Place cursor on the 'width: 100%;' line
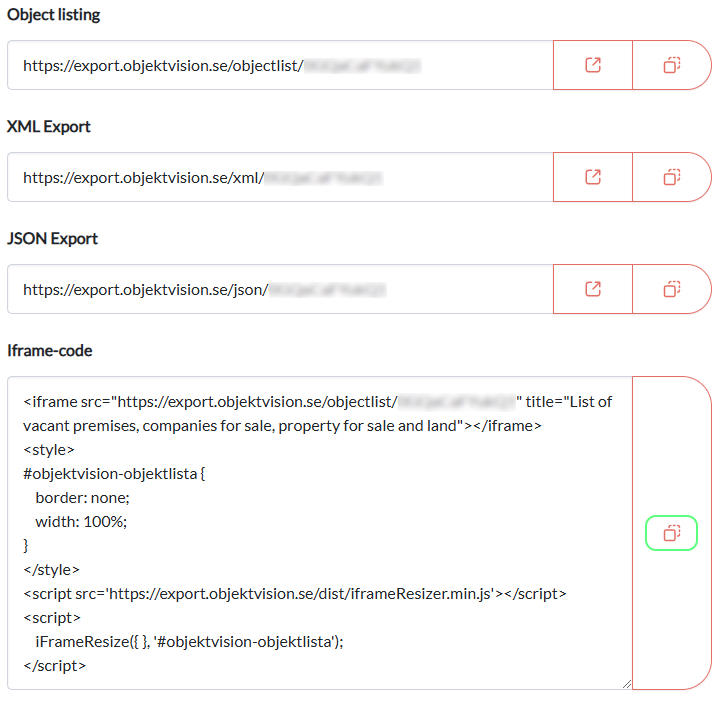This screenshot has width=722, height=701. pyautogui.click(x=82, y=522)
